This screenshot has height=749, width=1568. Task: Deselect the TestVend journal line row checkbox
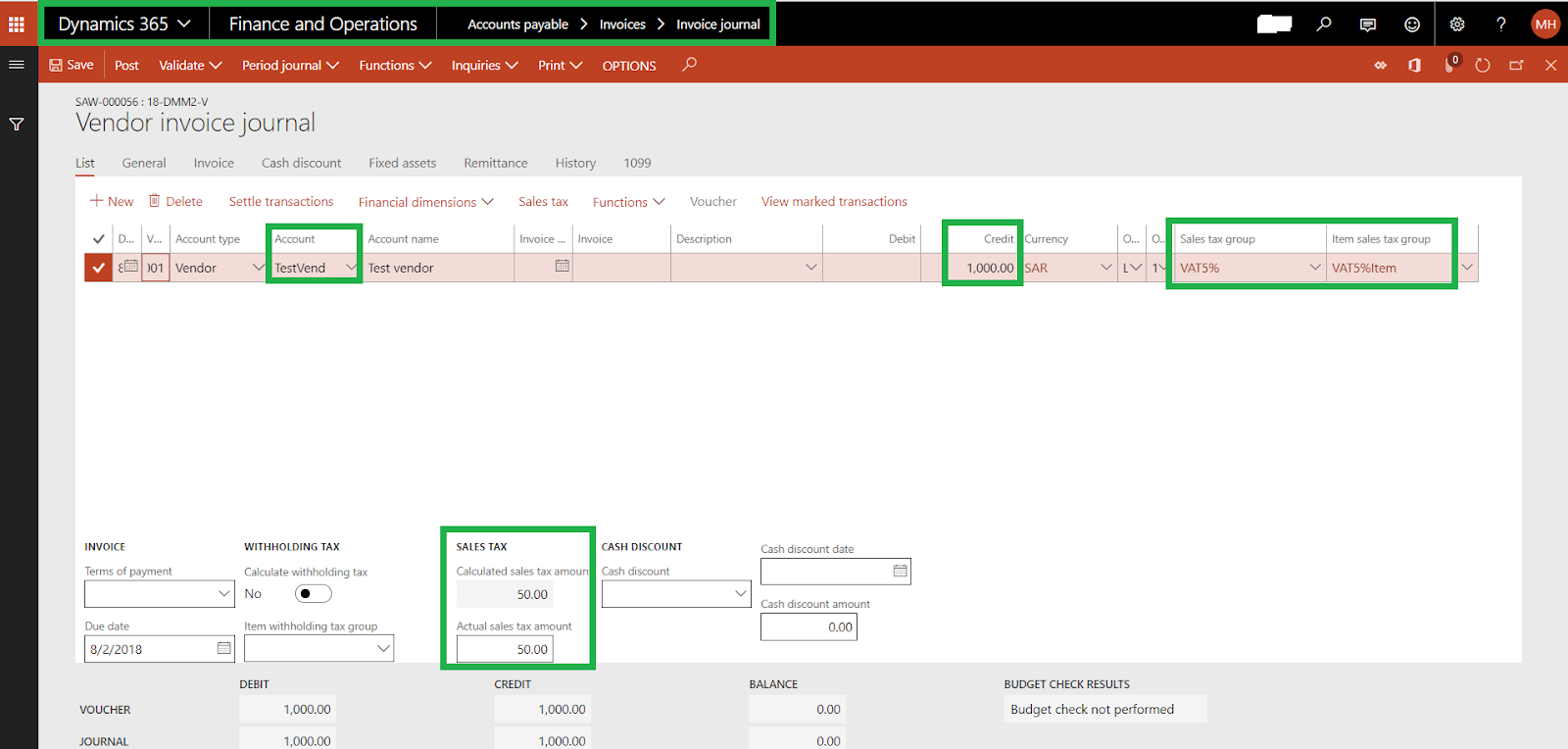click(x=98, y=268)
